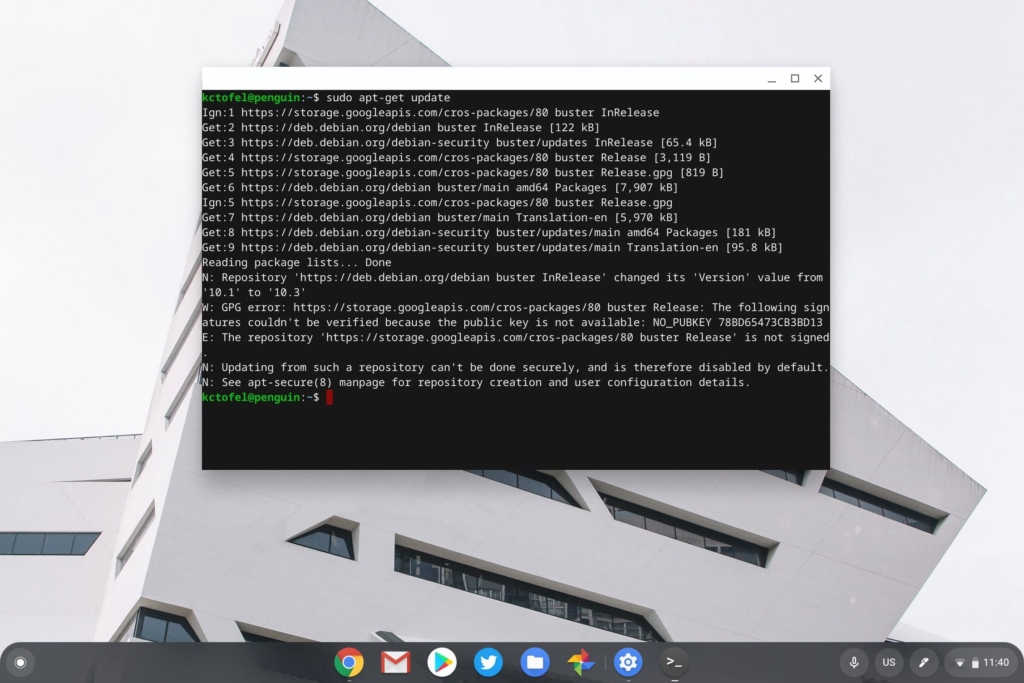Viewport: 1024px width, 683px height.
Task: Maximize the Terminal window
Action: [x=795, y=78]
